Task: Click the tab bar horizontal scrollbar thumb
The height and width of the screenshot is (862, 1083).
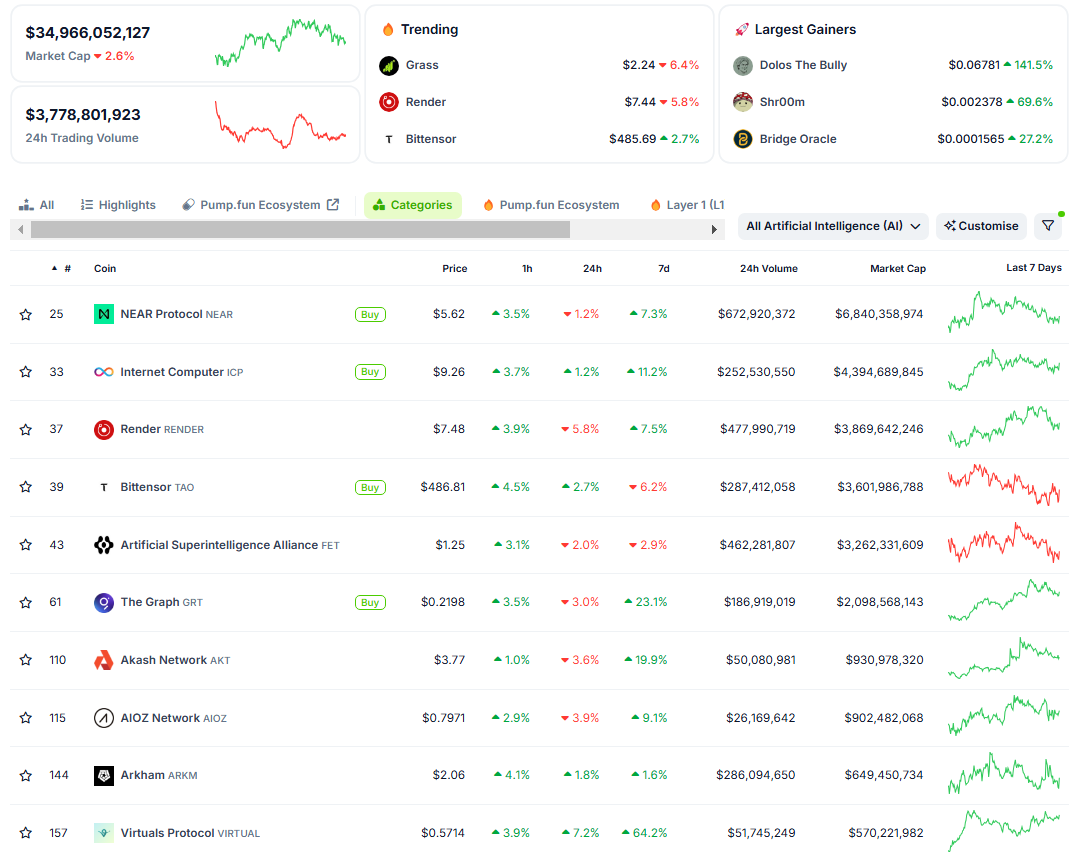Action: click(x=300, y=229)
